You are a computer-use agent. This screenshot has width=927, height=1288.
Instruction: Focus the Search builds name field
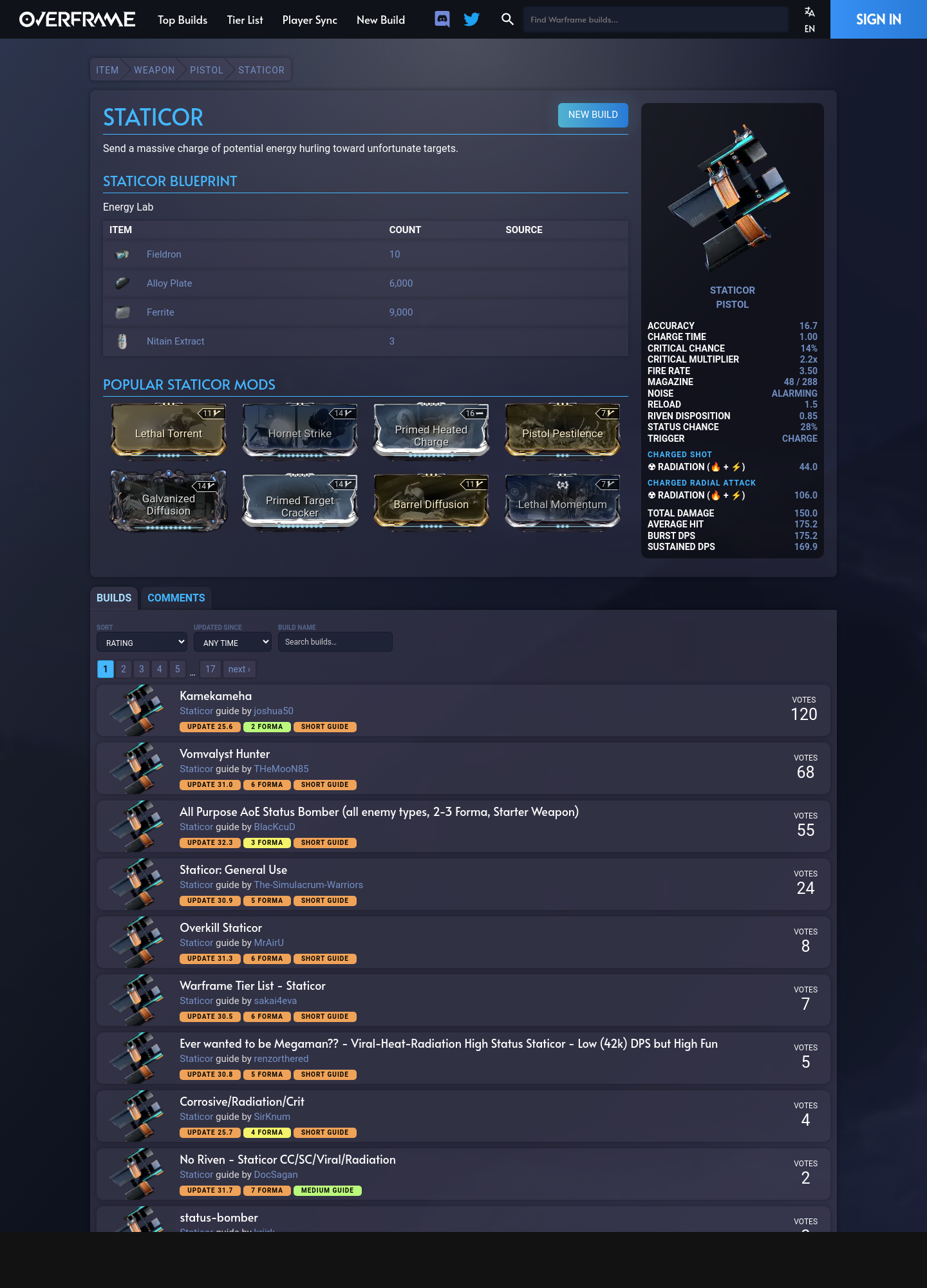pyautogui.click(x=335, y=642)
